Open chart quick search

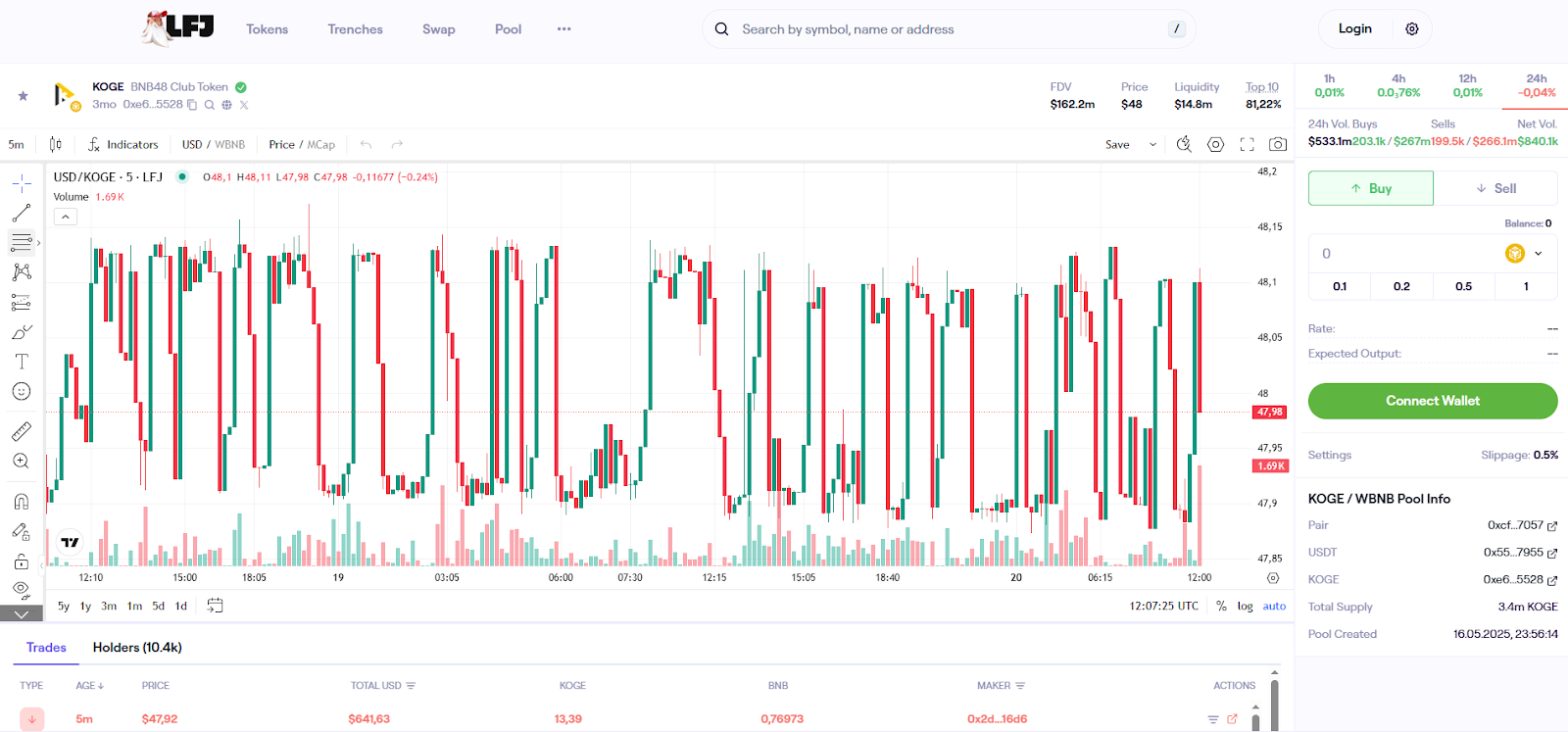point(1184,144)
